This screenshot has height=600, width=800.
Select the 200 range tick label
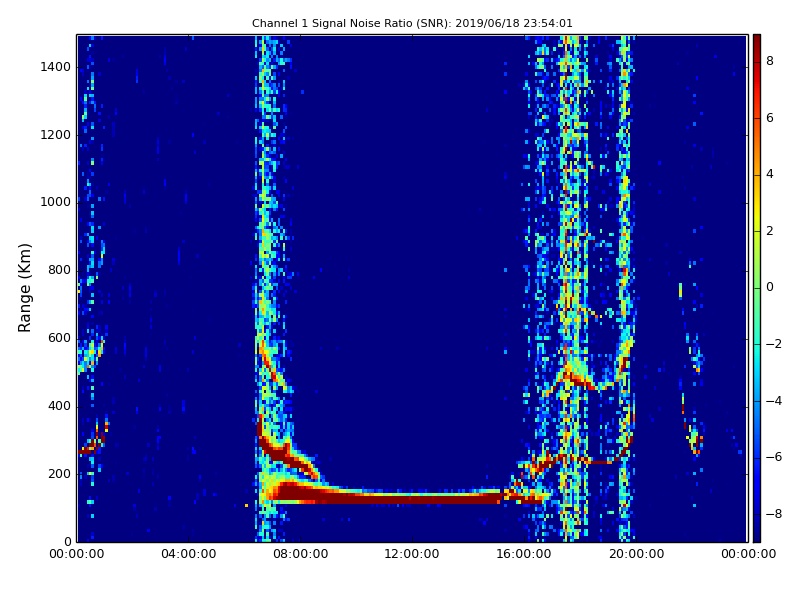point(59,474)
